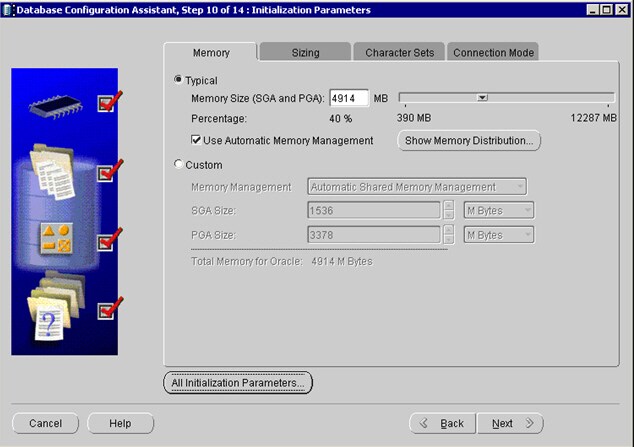This screenshot has height=447, width=634.
Task: Open the Memory Management dropdown
Action: (x=417, y=187)
